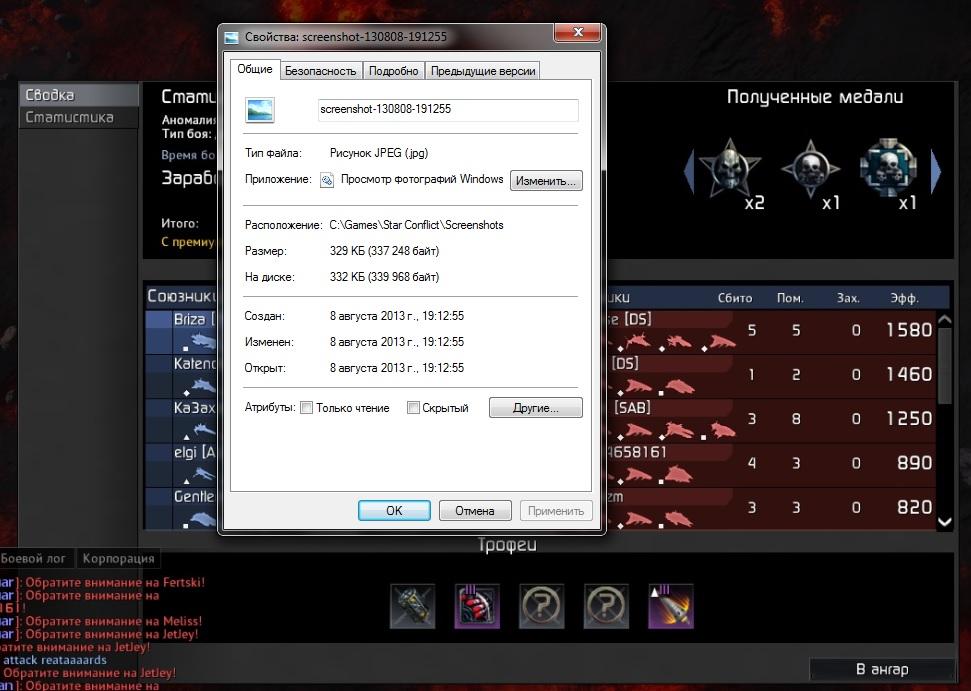Image resolution: width=971 pixels, height=691 pixels.
Task: Select the four-pointed skull medal
Action: coord(810,168)
